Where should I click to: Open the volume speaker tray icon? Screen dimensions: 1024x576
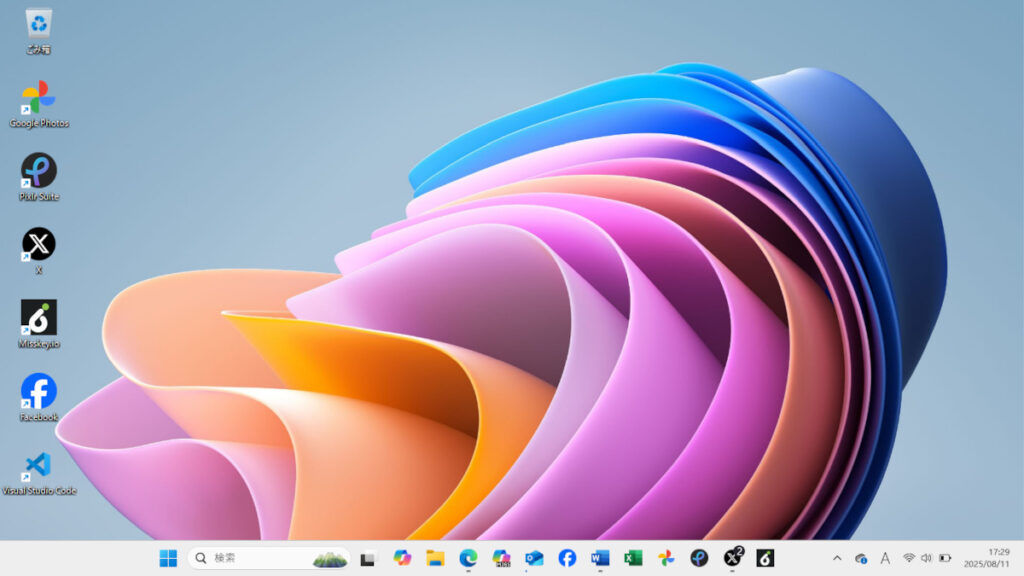[x=926, y=558]
